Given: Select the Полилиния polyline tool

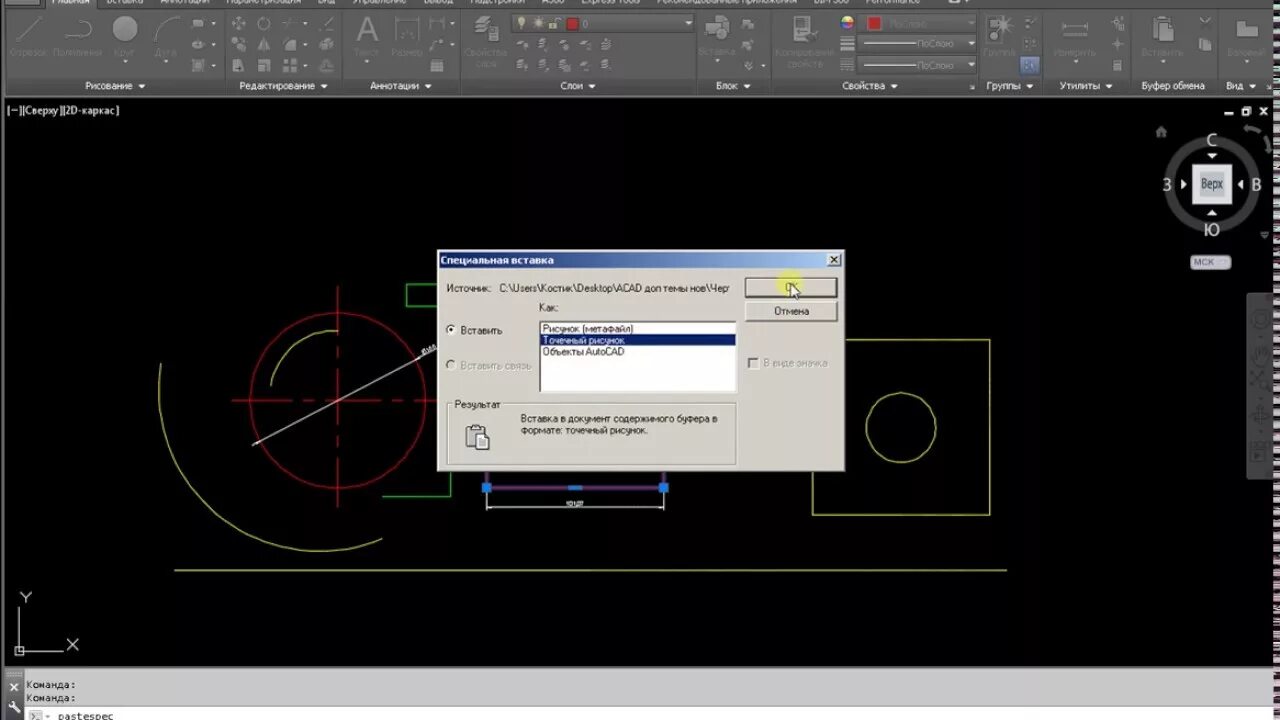Looking at the screenshot, I should 77,36.
